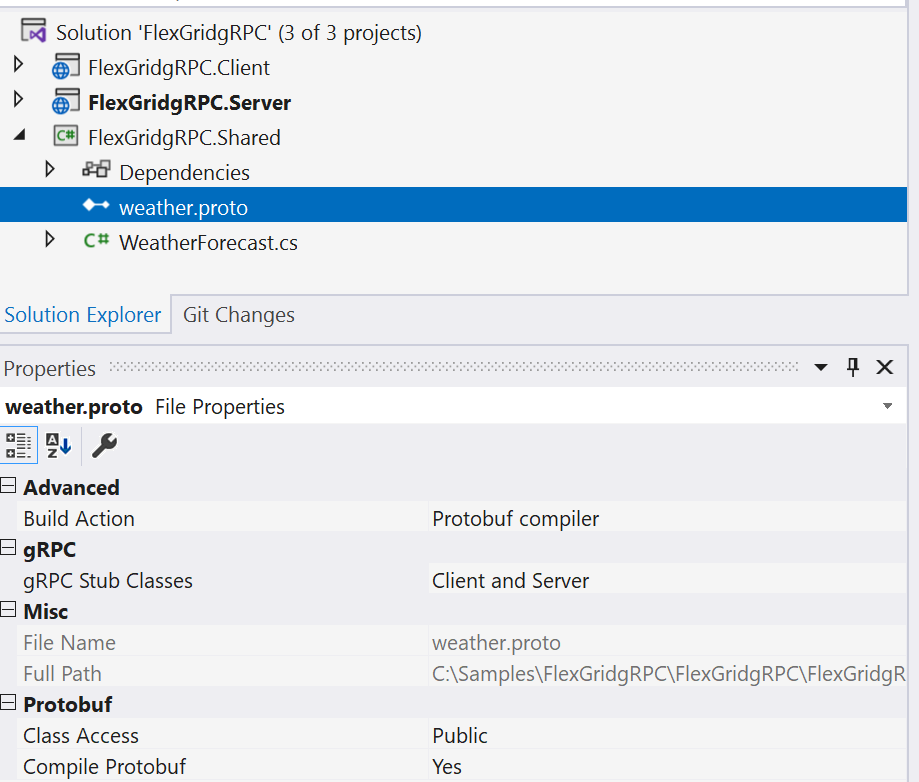Select the Categorized view icon in Properties

(18, 445)
